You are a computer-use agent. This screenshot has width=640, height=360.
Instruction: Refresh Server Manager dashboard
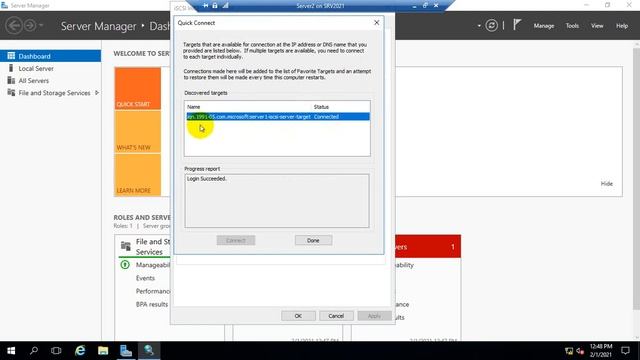pyautogui.click(x=491, y=26)
